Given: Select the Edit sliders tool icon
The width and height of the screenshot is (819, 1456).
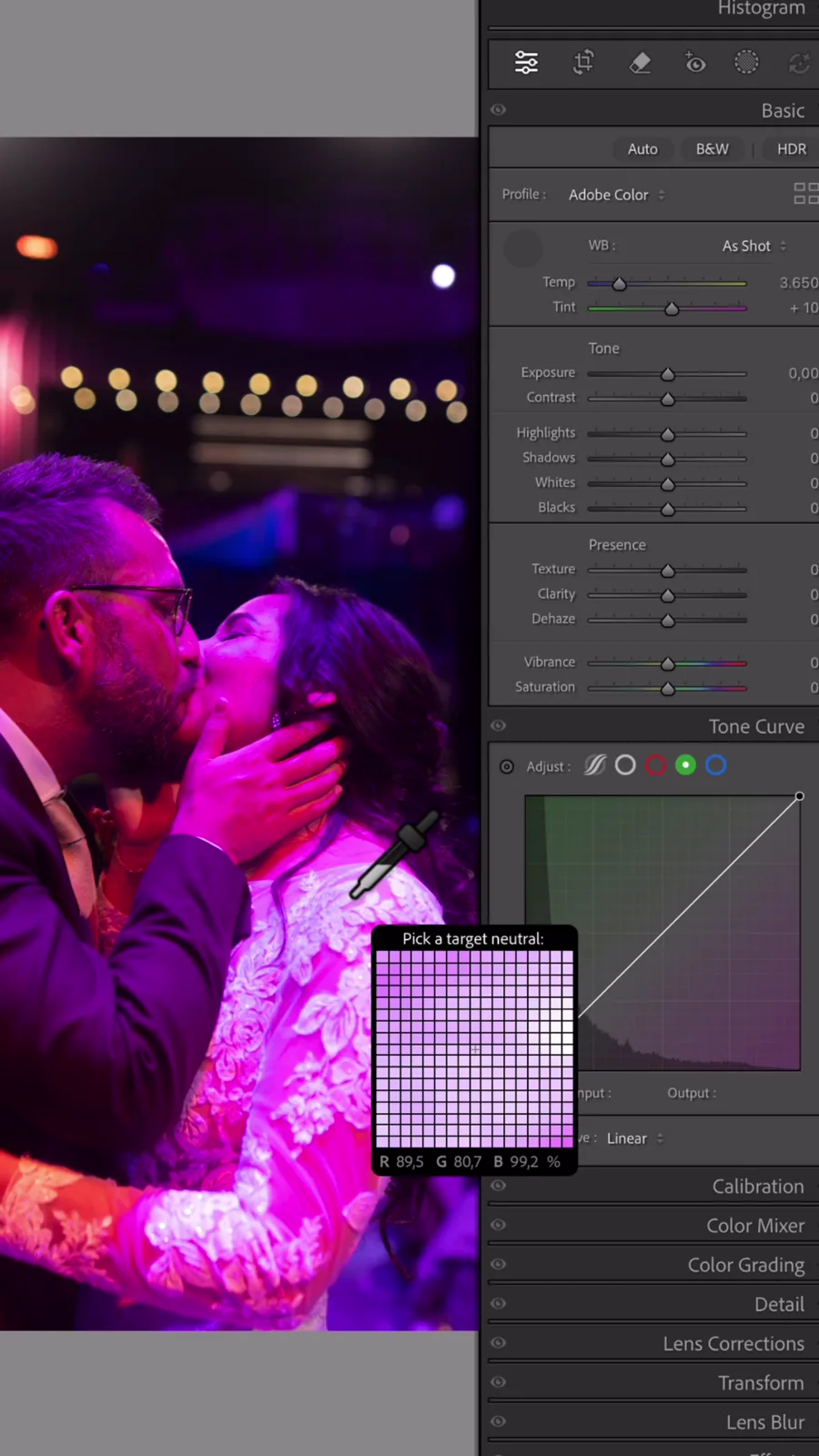Looking at the screenshot, I should 526,63.
